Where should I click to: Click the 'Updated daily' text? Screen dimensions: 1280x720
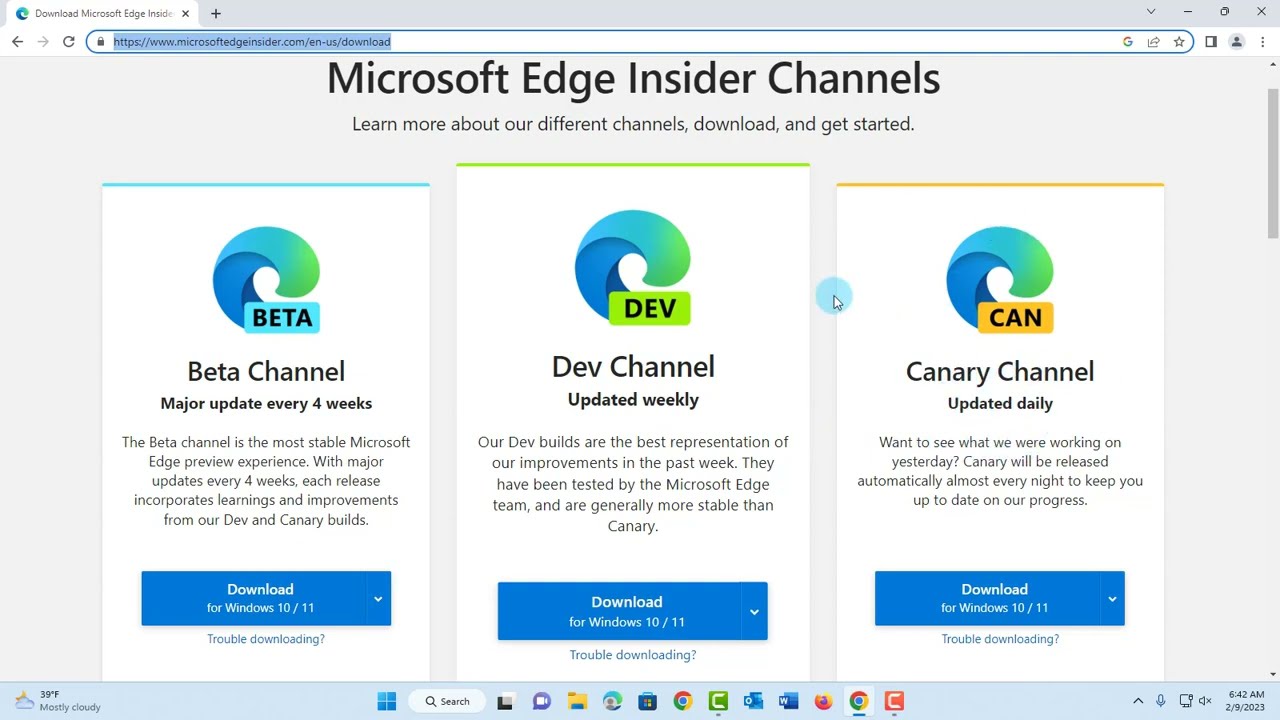1000,403
